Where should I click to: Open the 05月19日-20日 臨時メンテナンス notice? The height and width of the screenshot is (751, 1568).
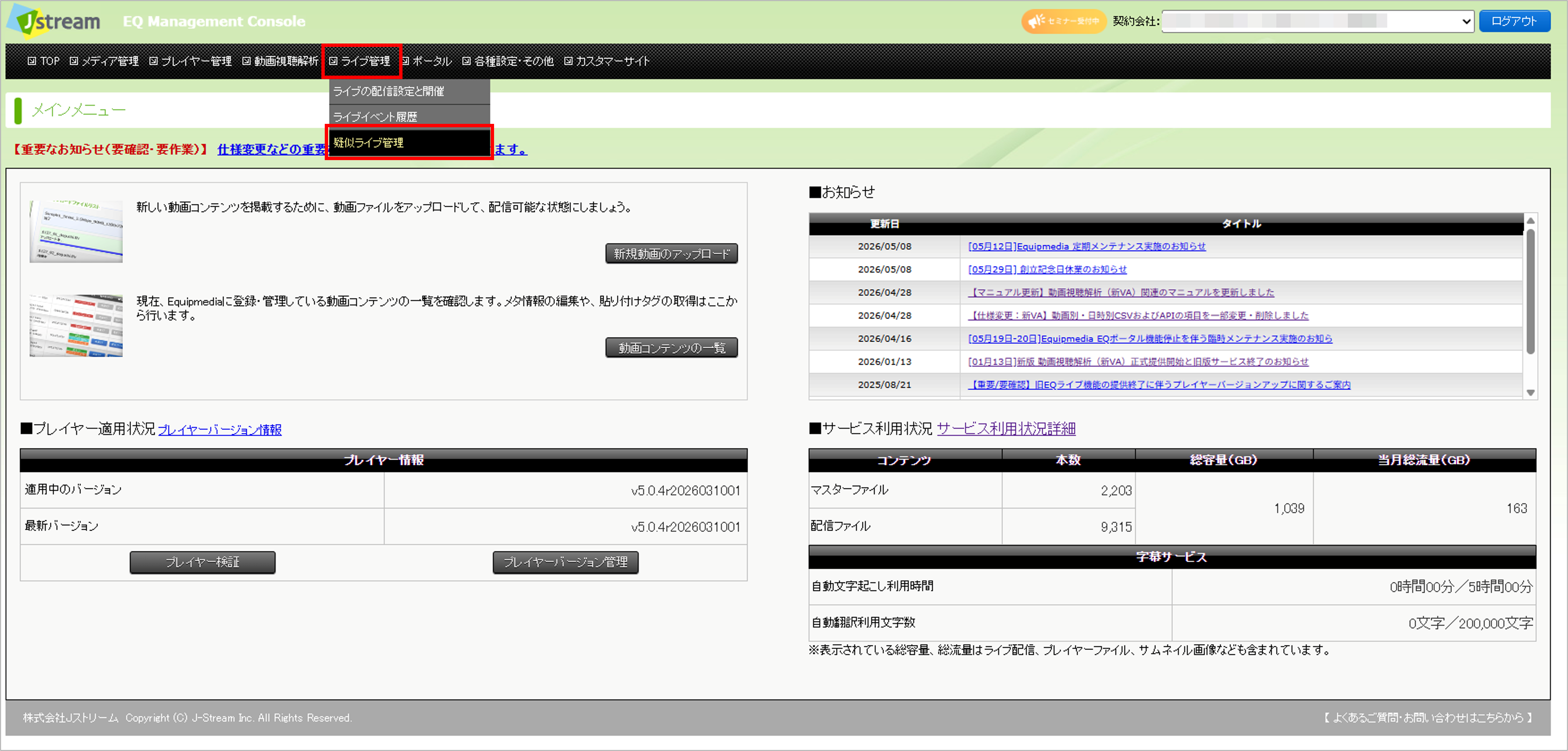click(1150, 339)
